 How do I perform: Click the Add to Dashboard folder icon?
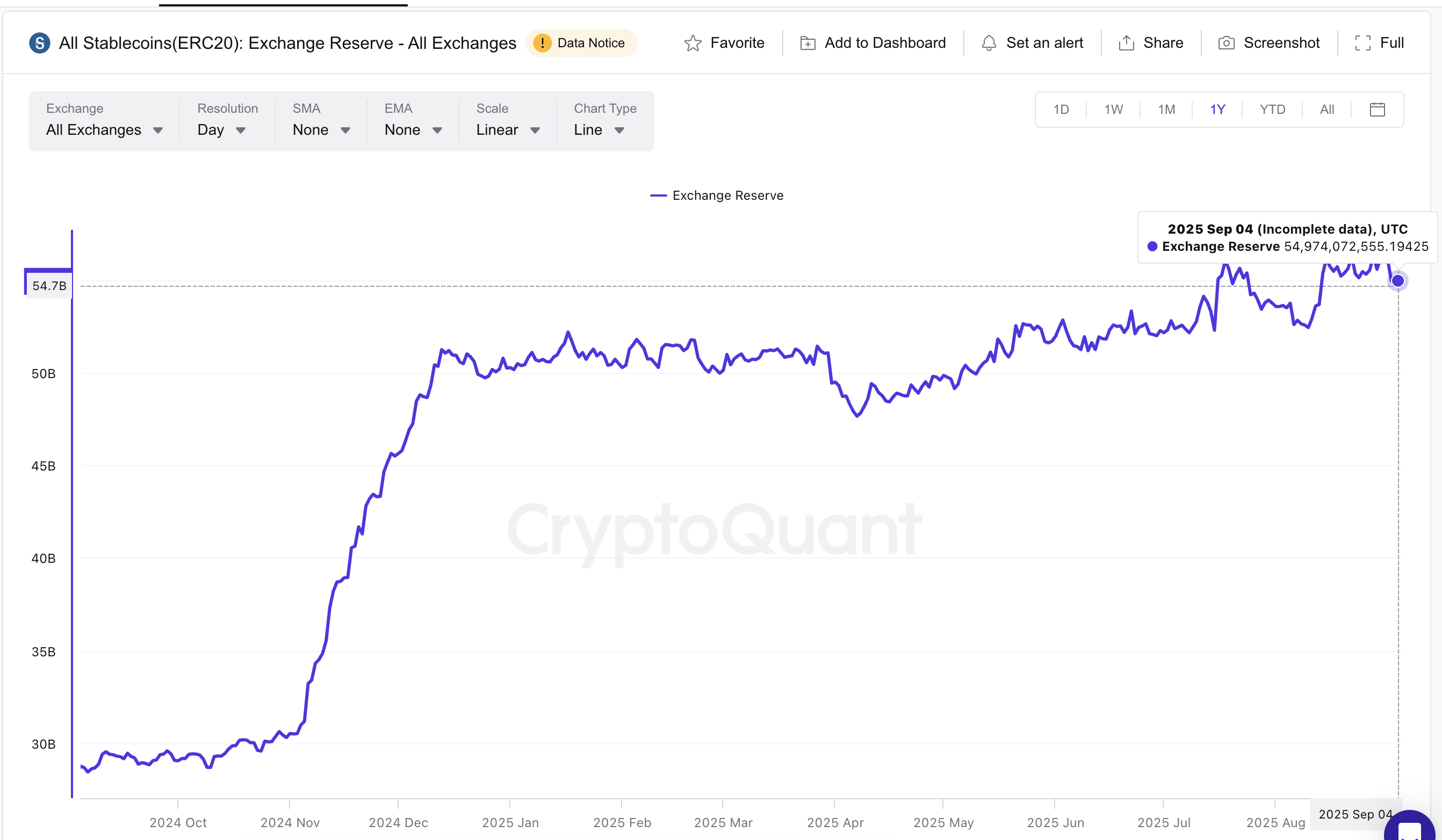pyautogui.click(x=807, y=43)
